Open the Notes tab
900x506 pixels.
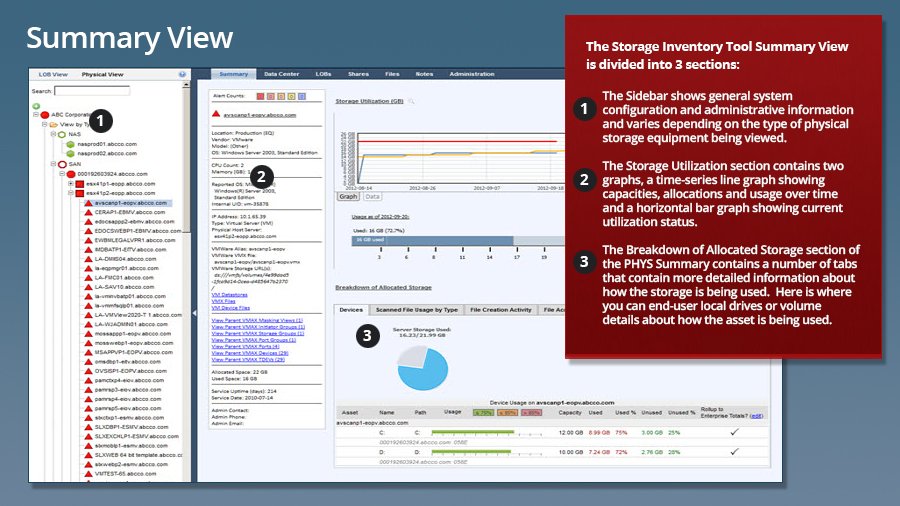pos(424,74)
